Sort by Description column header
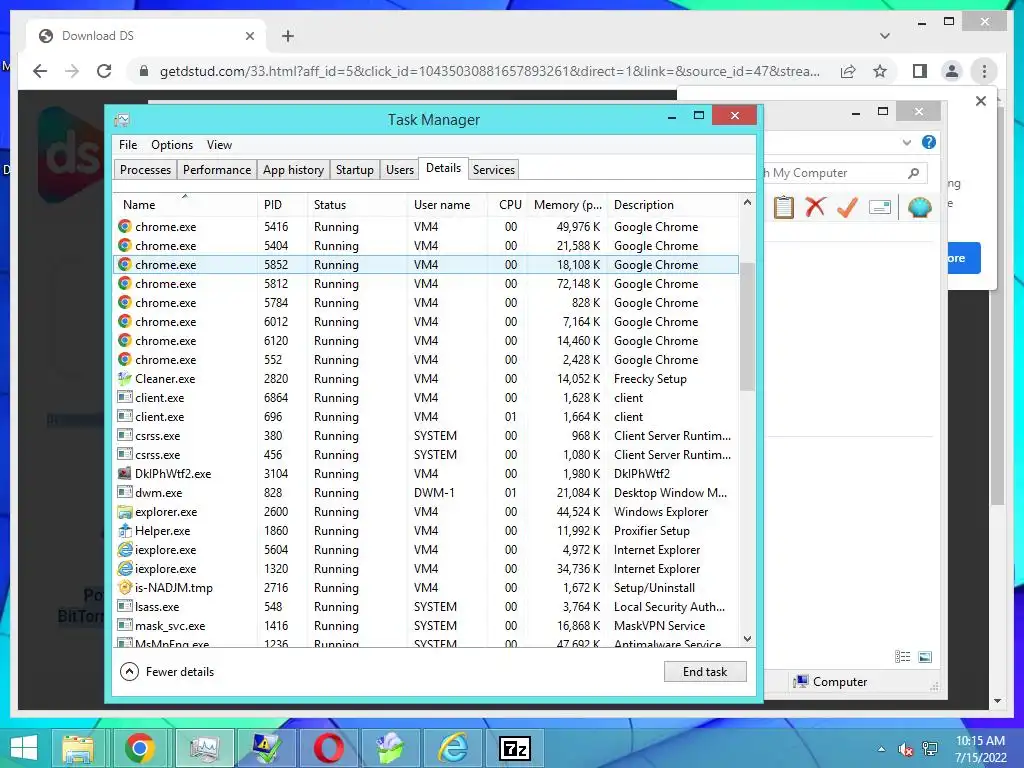 coord(673,204)
